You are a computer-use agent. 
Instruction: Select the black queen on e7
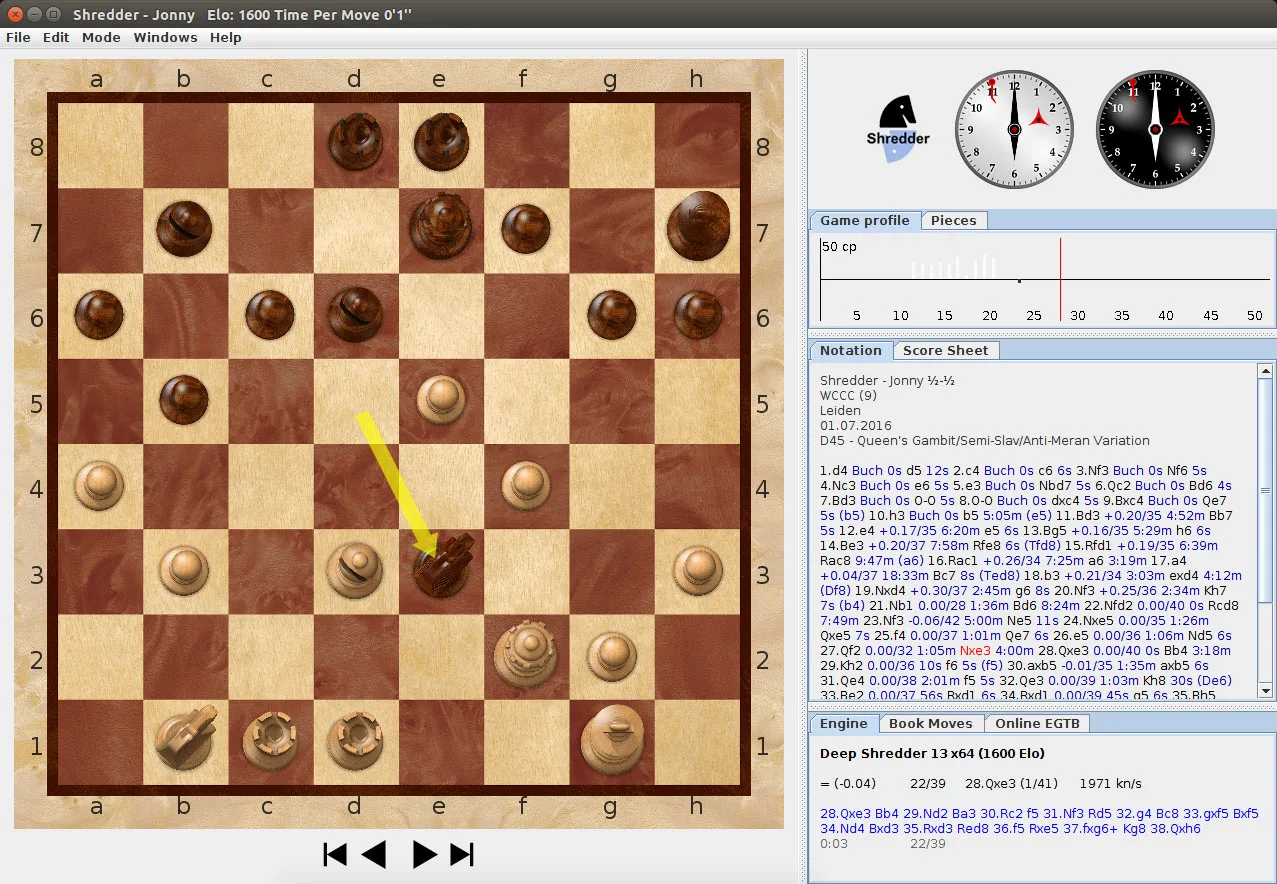(441, 226)
